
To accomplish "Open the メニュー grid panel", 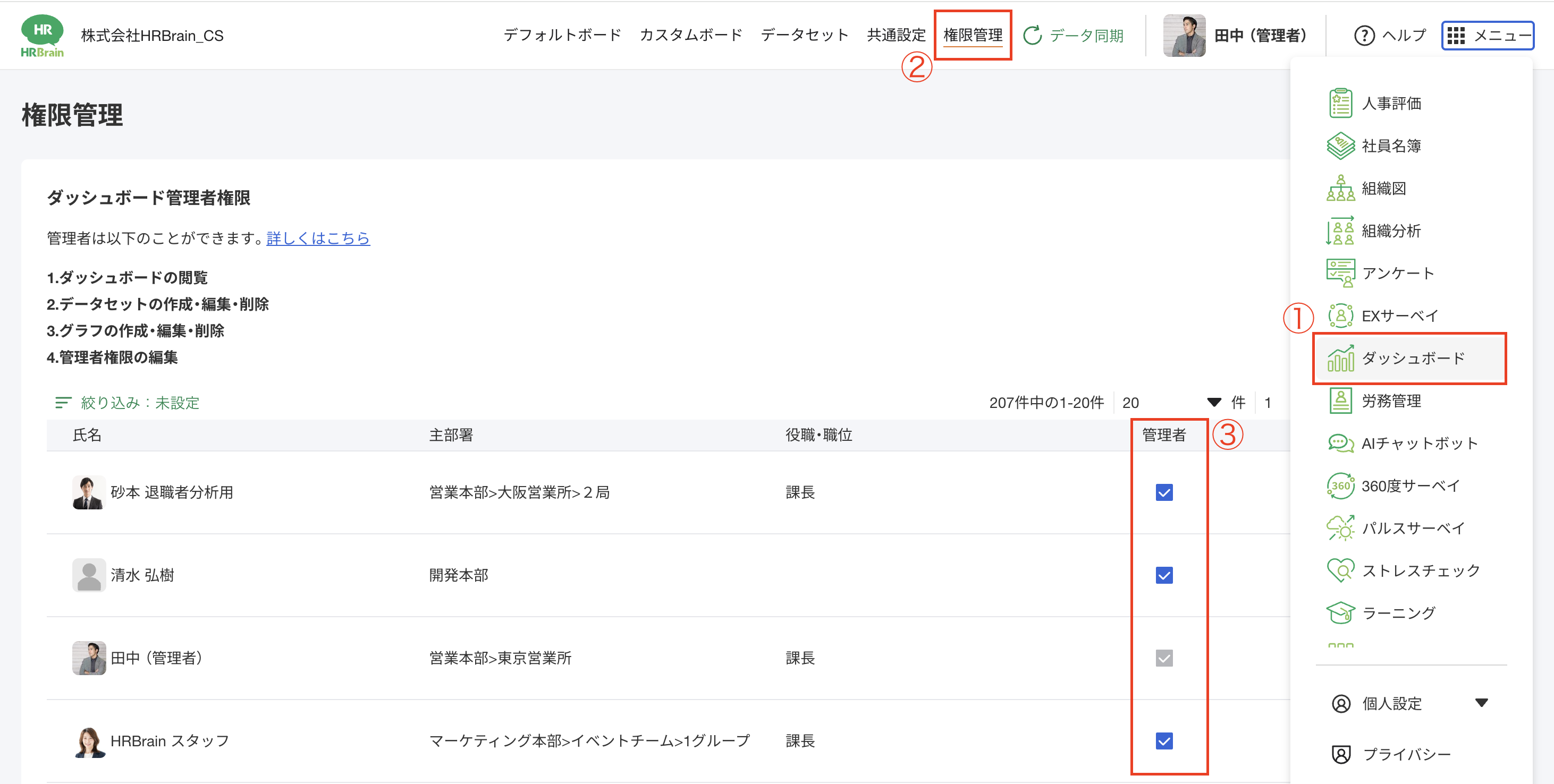I will [1488, 35].
